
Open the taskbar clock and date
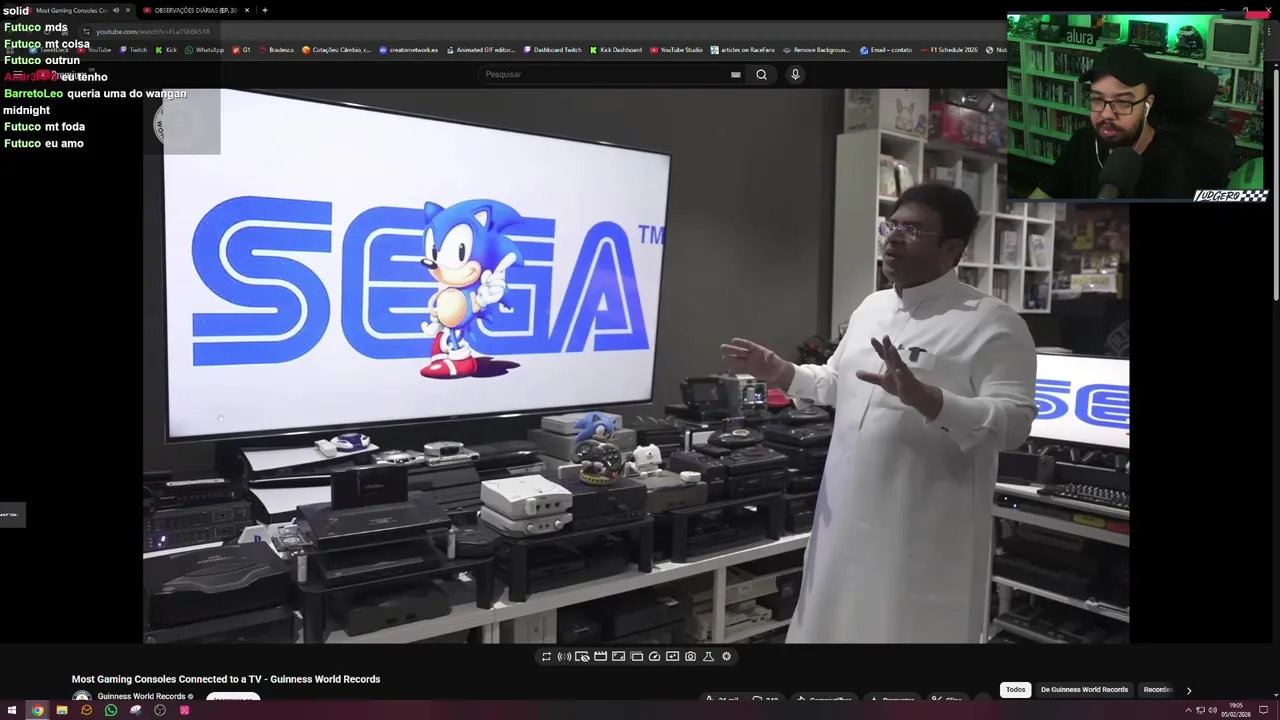point(1236,710)
